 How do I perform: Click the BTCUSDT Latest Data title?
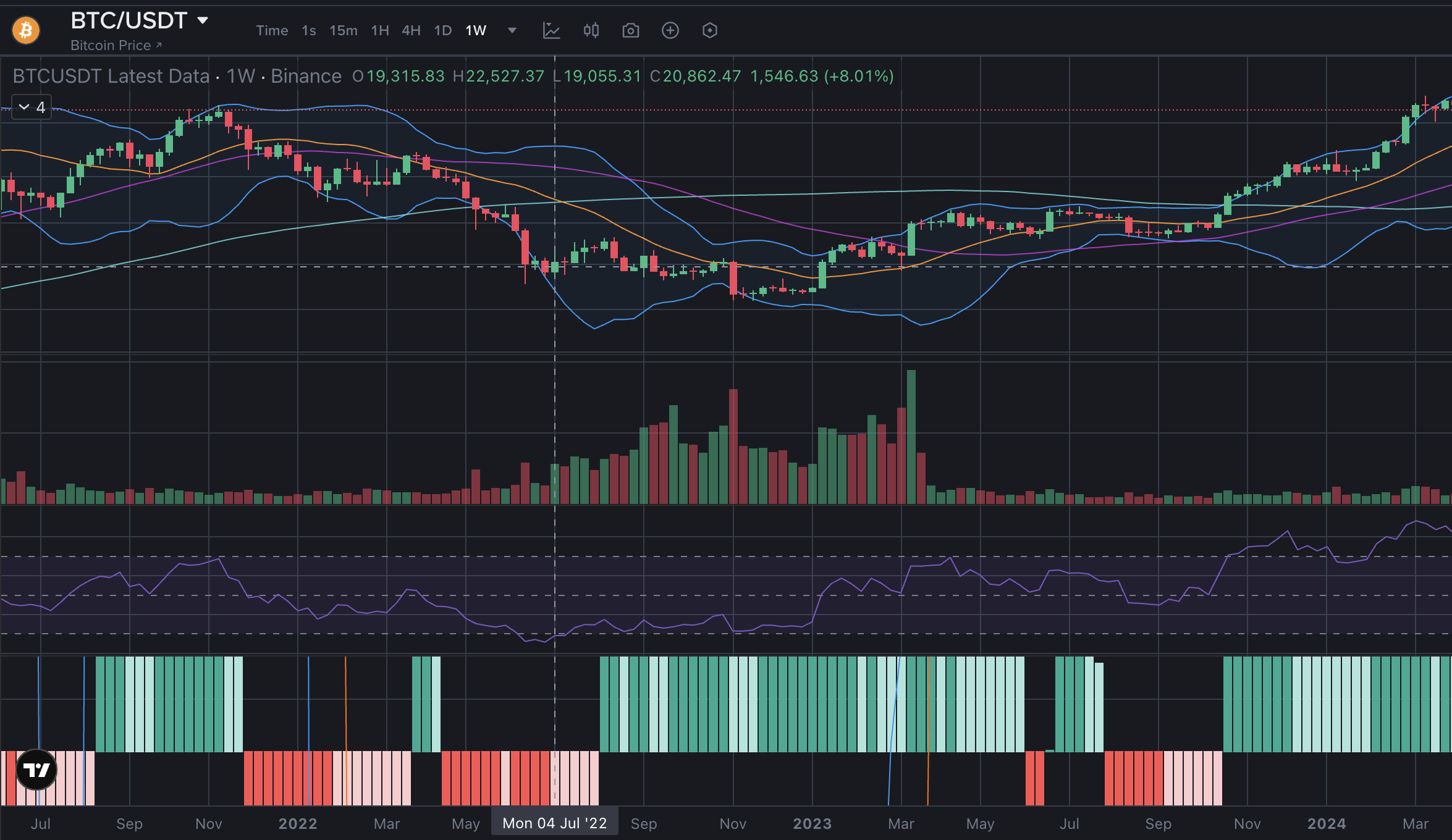(x=111, y=76)
